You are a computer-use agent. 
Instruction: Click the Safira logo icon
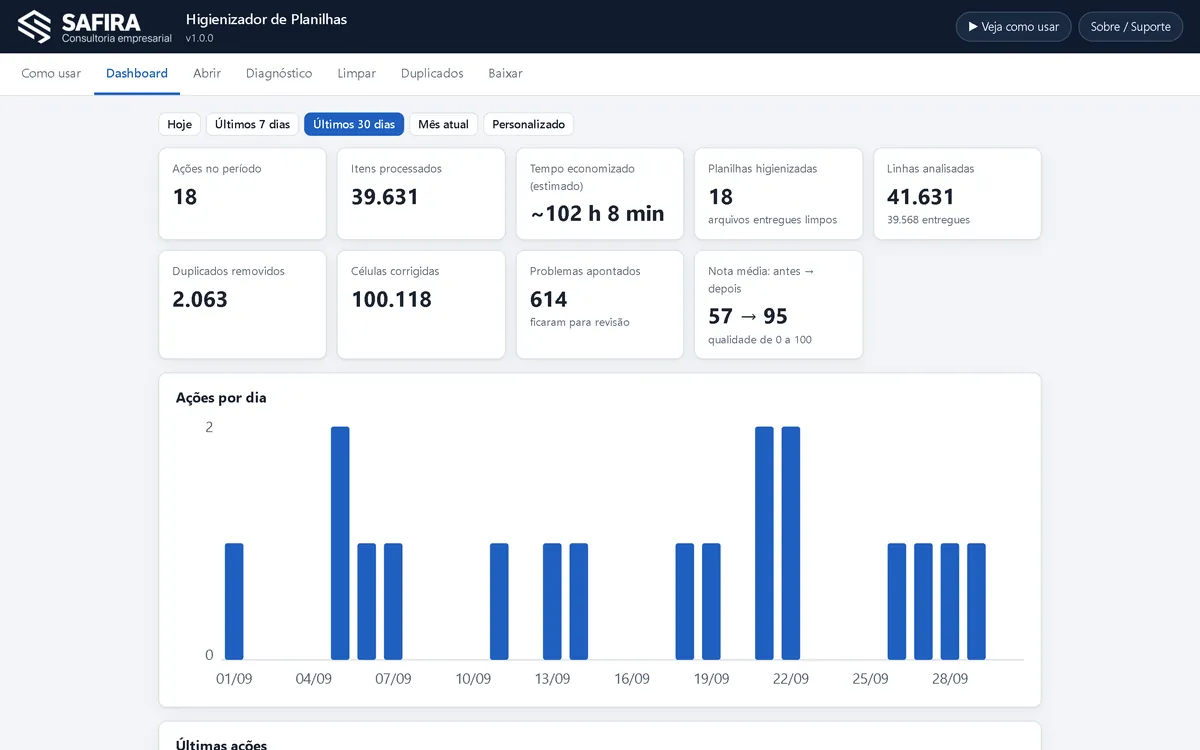tap(34, 27)
